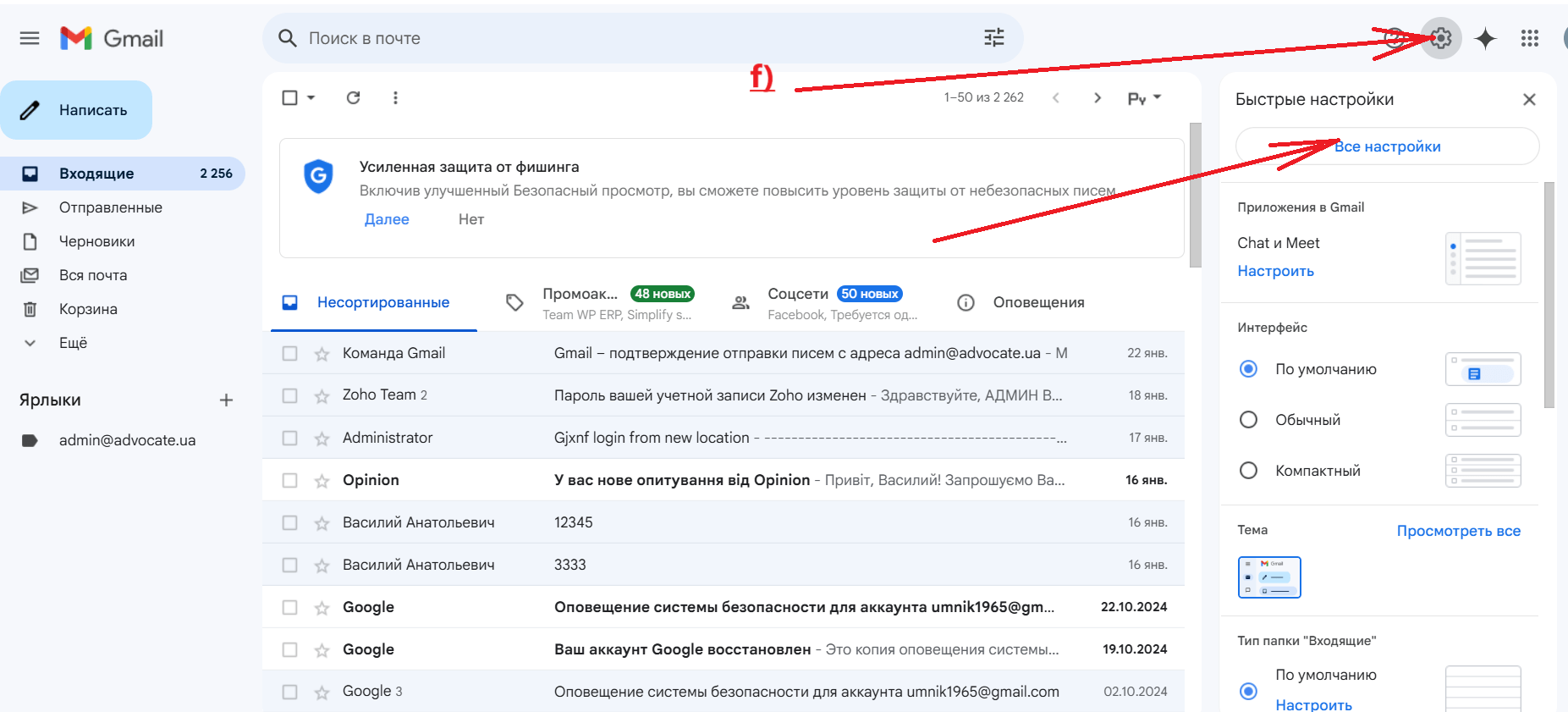The height and width of the screenshot is (712, 1568).
Task: Star the Zoho Team message
Action: (x=322, y=396)
